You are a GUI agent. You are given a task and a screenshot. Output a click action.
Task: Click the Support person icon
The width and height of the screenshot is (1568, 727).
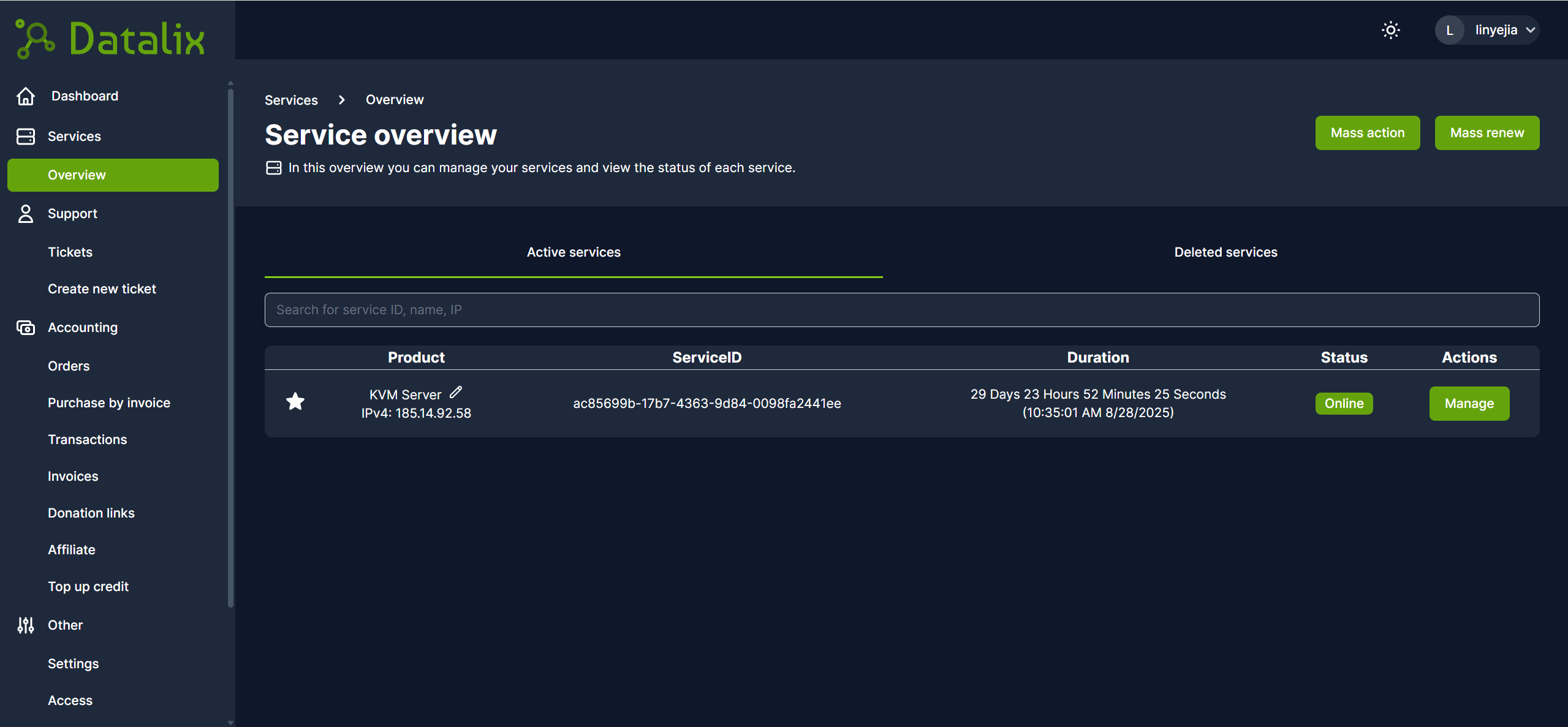[26, 214]
